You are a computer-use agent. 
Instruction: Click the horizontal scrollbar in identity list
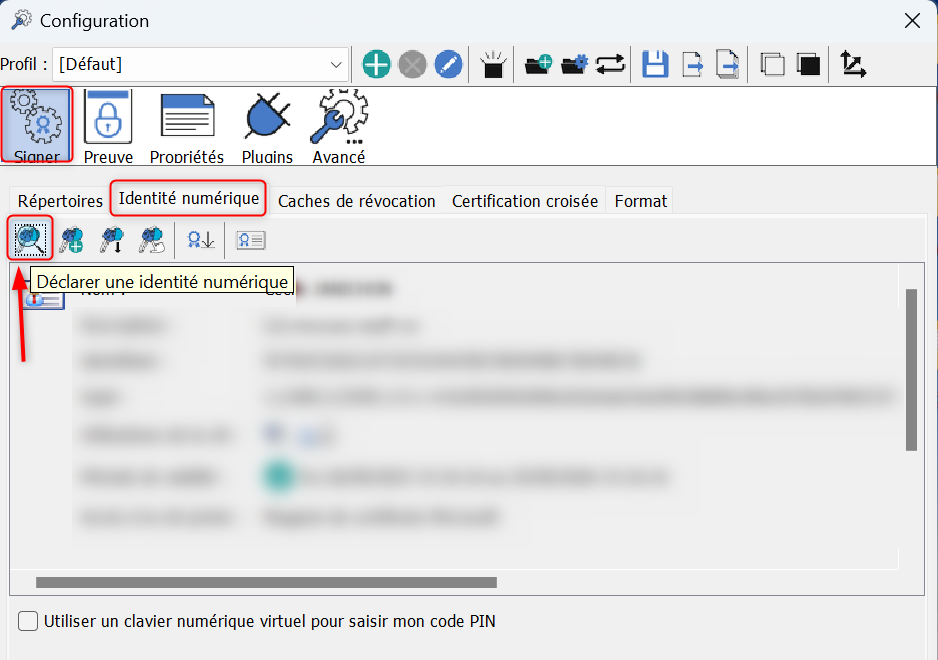click(266, 582)
